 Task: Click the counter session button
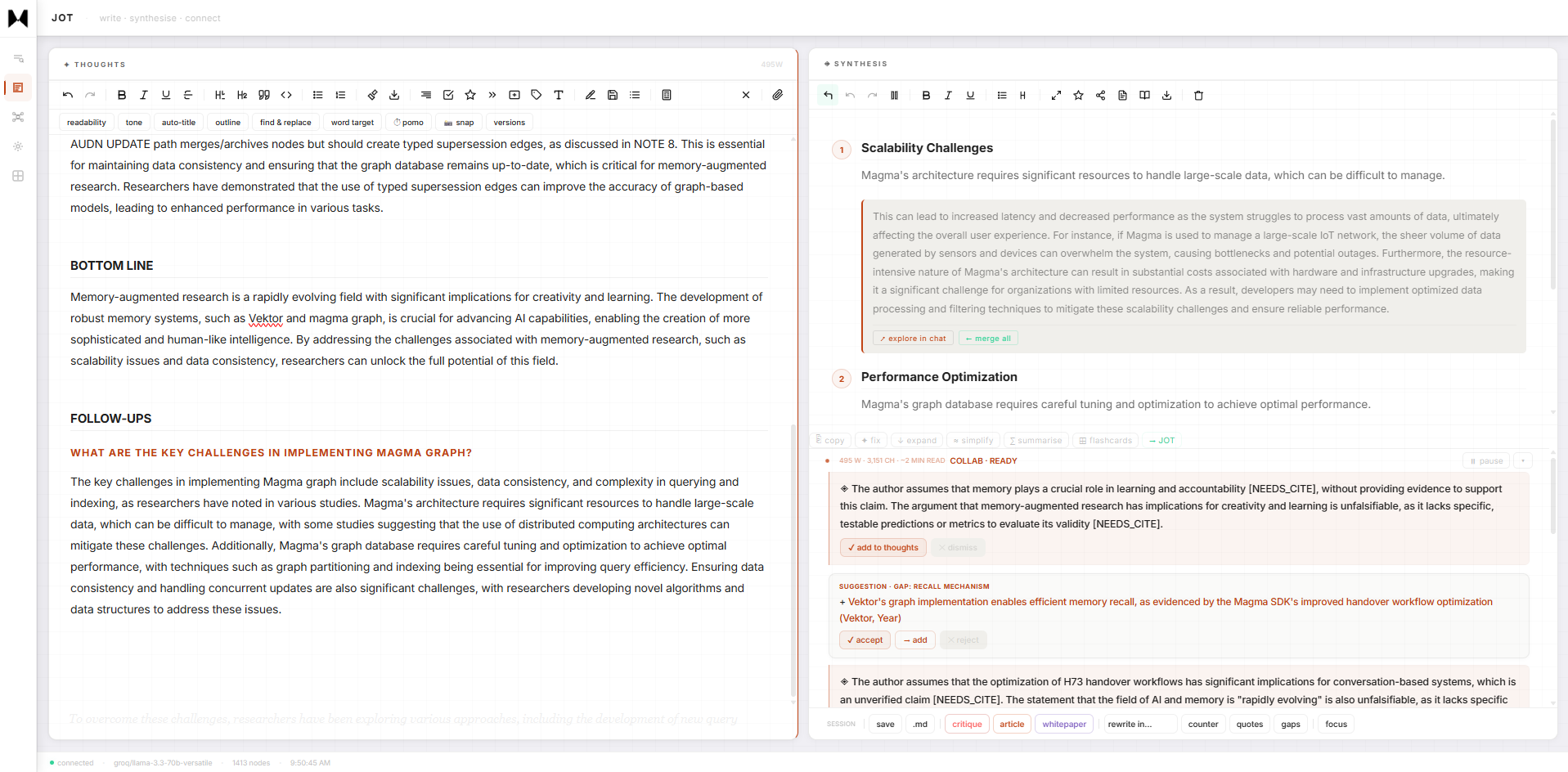click(1203, 725)
